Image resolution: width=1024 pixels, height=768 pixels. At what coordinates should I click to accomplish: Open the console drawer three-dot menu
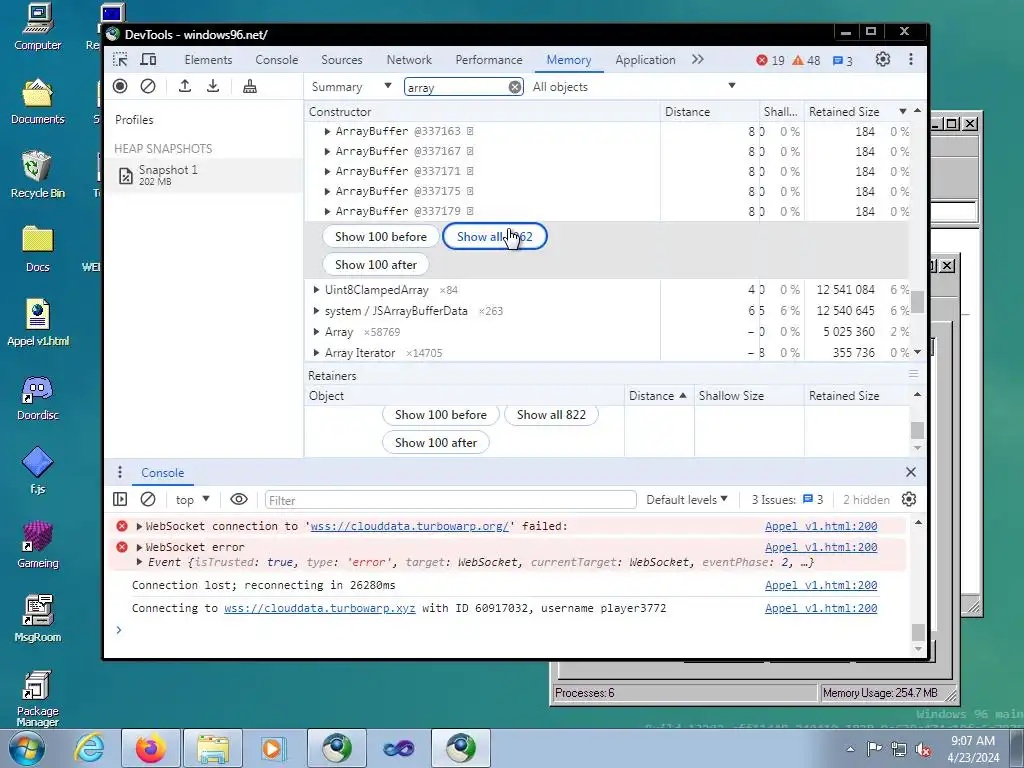point(120,472)
